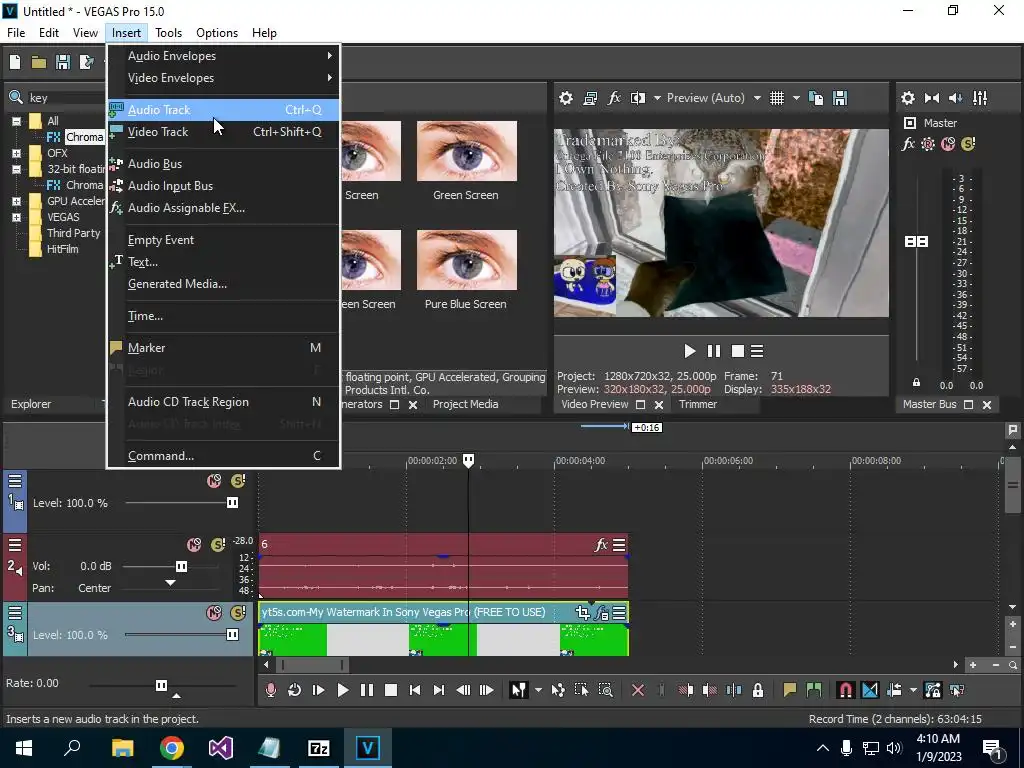1024x768 pixels.
Task: Click Master FX icon in Master Bus
Action: click(x=908, y=144)
